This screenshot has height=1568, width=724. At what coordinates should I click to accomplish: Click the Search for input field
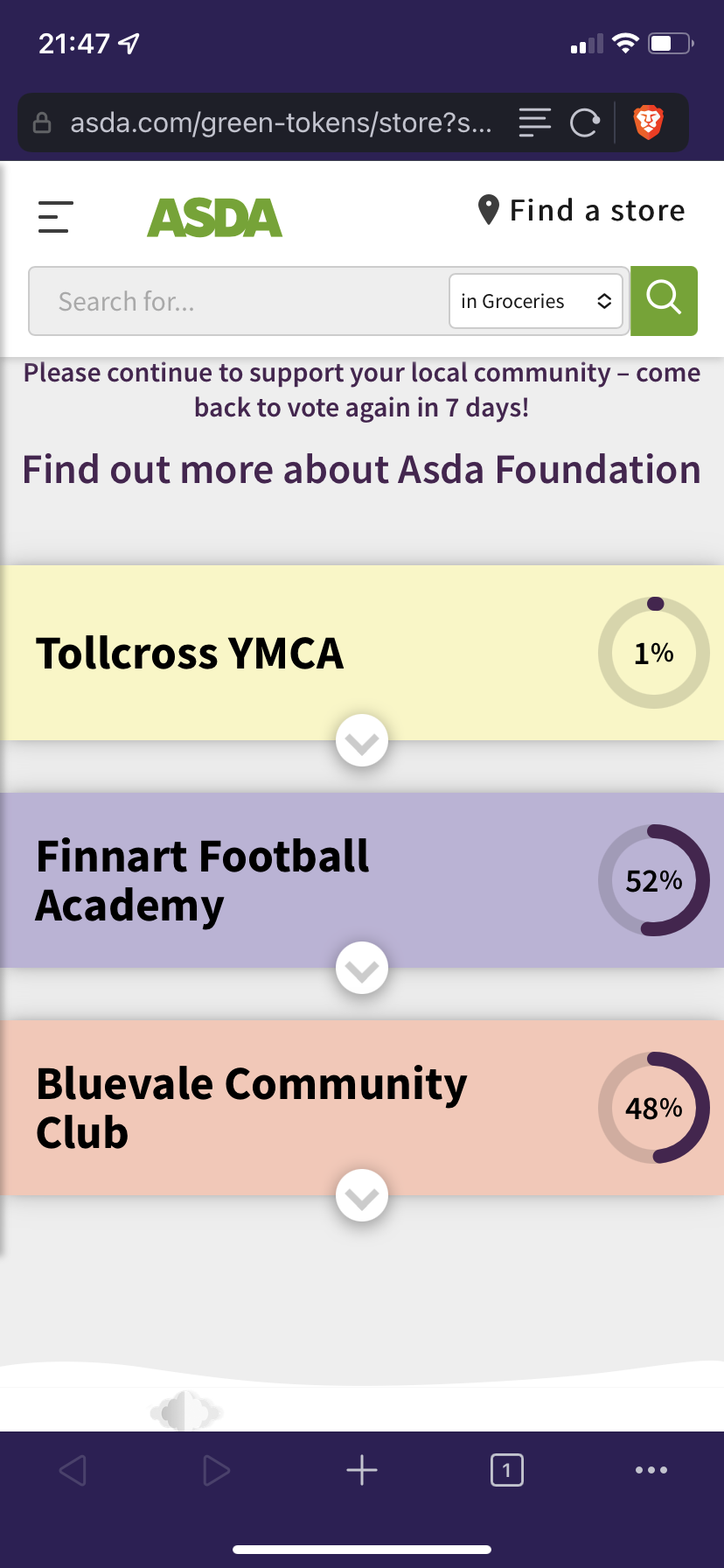click(240, 301)
